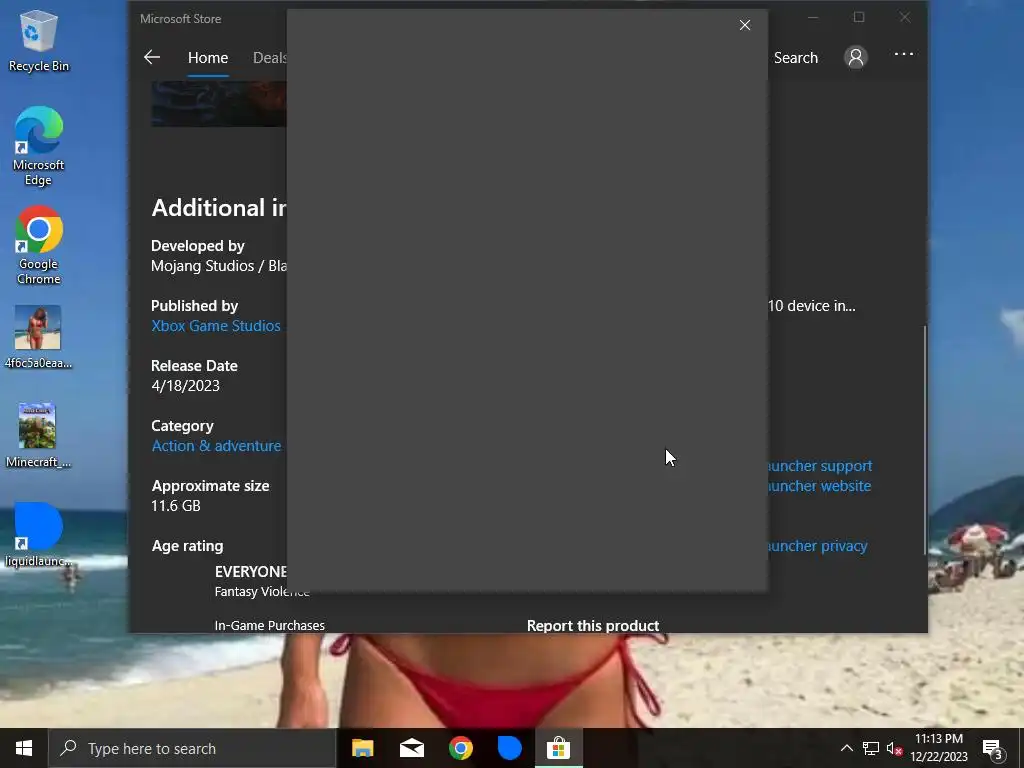Open the launcher privacy link

818,546
